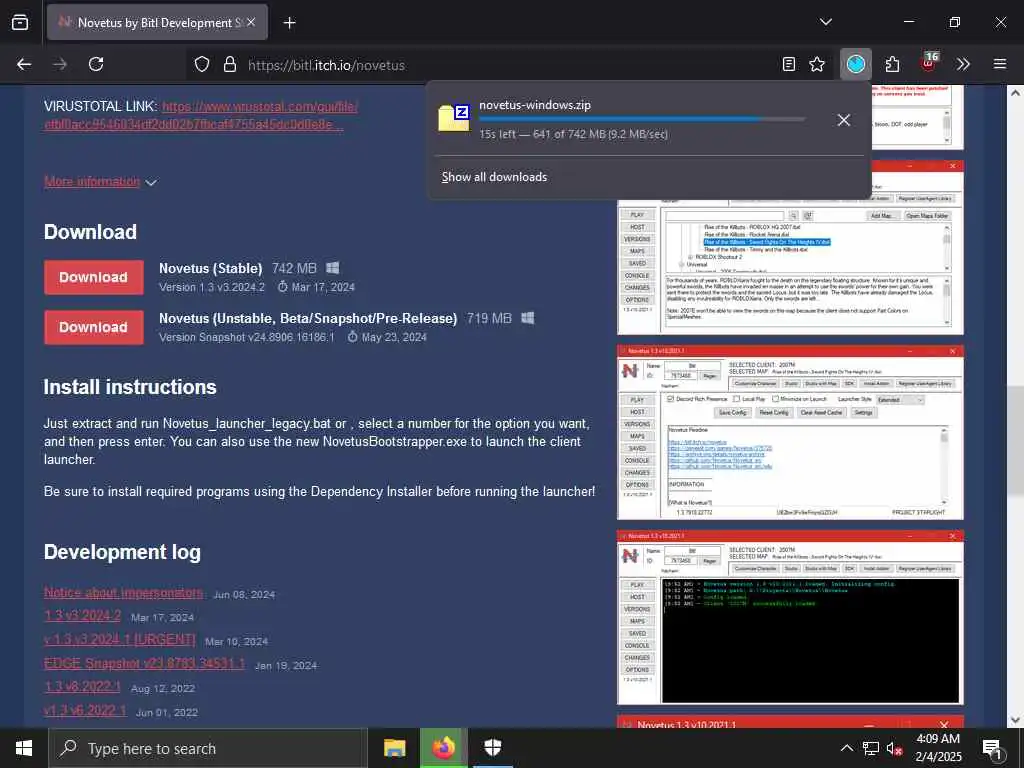This screenshot has width=1024, height=768.
Task: Open the Extensions puzzle icon
Action: 892,65
